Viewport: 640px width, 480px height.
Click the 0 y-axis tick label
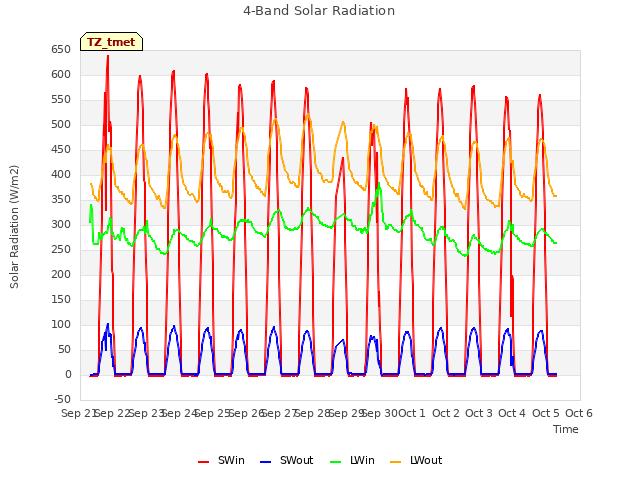coord(68,375)
